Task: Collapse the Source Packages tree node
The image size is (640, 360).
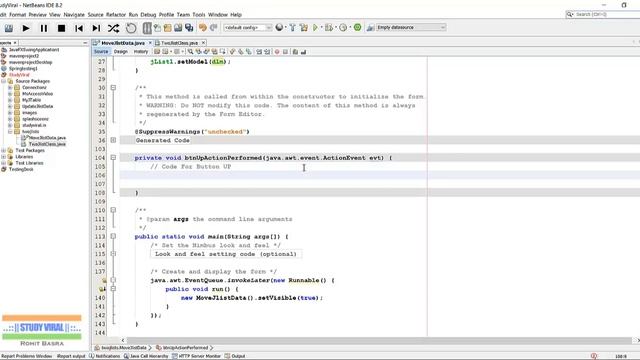Action: coord(4,81)
